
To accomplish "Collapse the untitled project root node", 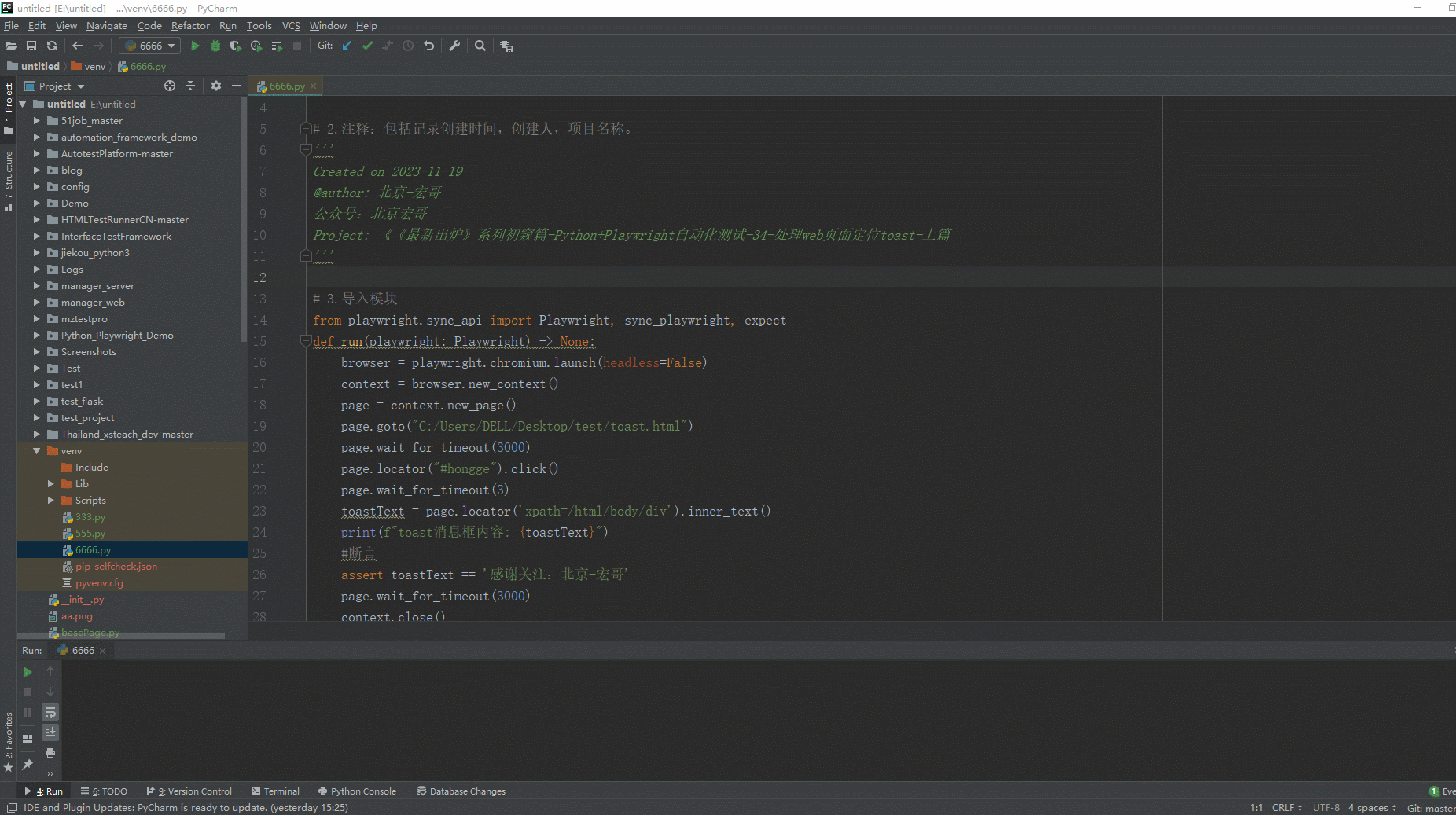I will coord(23,105).
